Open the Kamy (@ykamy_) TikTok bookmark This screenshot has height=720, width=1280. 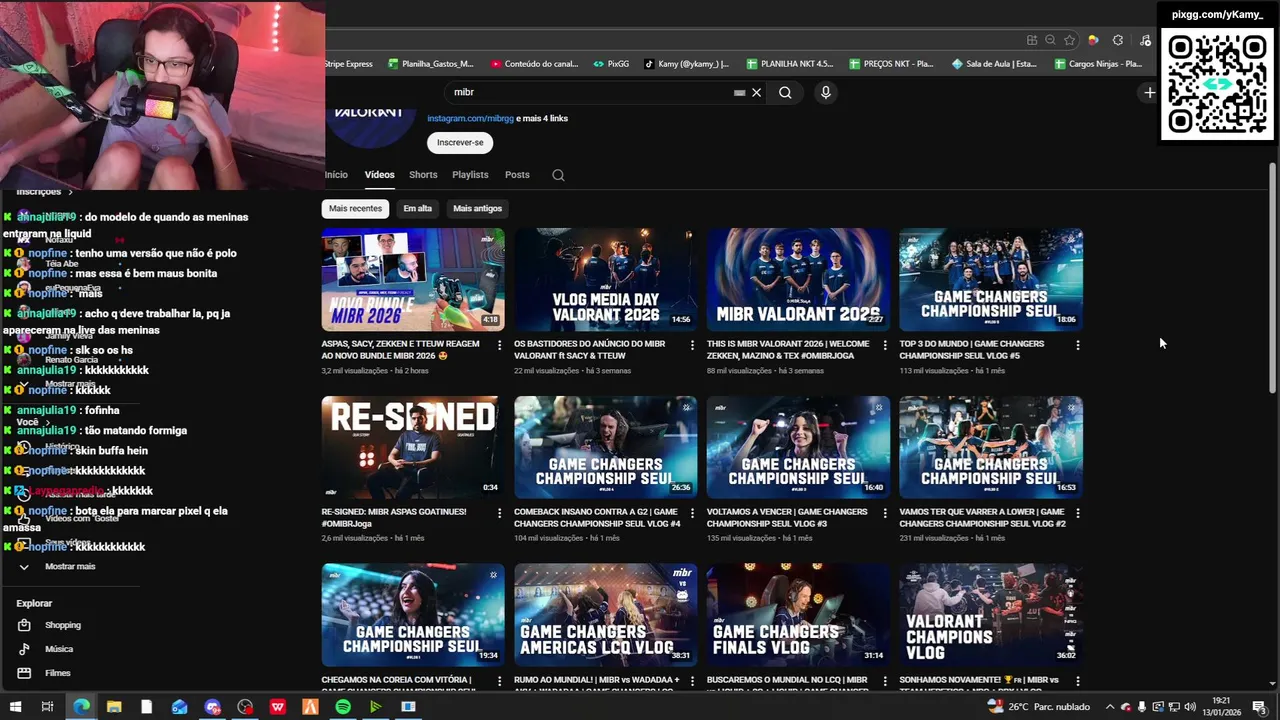tap(686, 64)
